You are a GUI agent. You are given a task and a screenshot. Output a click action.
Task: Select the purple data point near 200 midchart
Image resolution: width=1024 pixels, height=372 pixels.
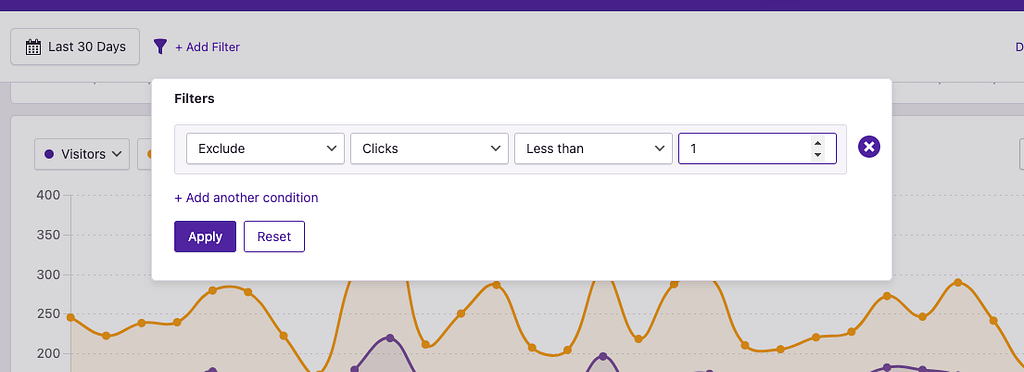tap(603, 356)
